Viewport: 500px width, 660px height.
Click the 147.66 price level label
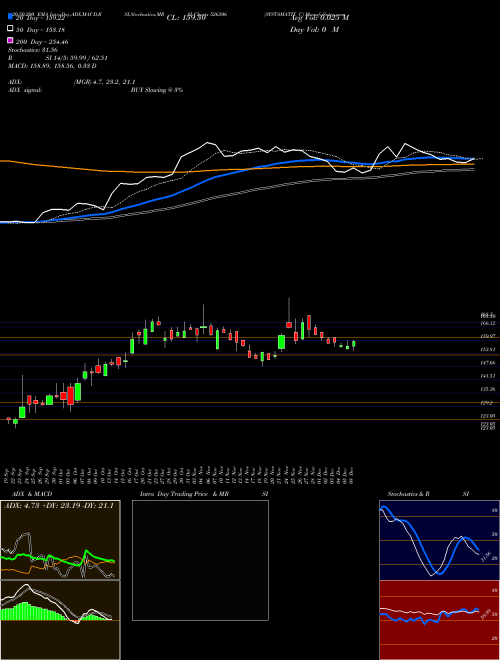point(488,362)
